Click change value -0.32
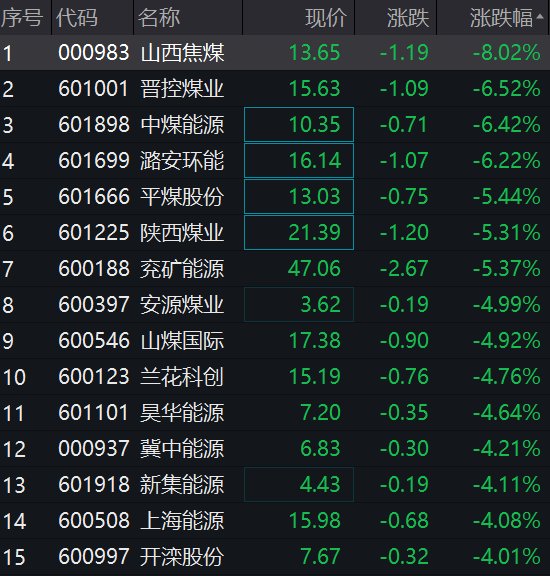This screenshot has width=550, height=576. [x=404, y=557]
